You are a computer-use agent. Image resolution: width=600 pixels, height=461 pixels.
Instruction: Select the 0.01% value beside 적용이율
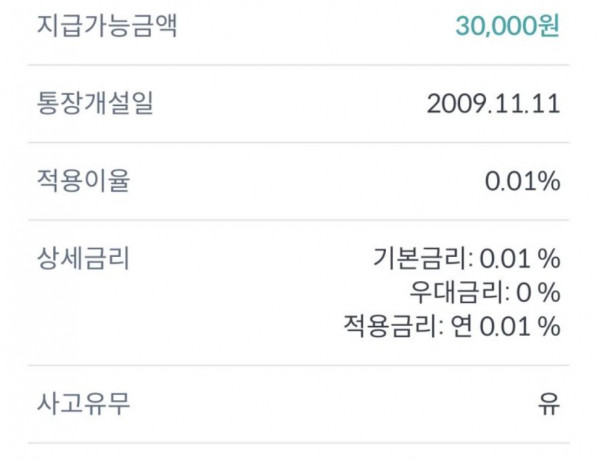coord(522,181)
